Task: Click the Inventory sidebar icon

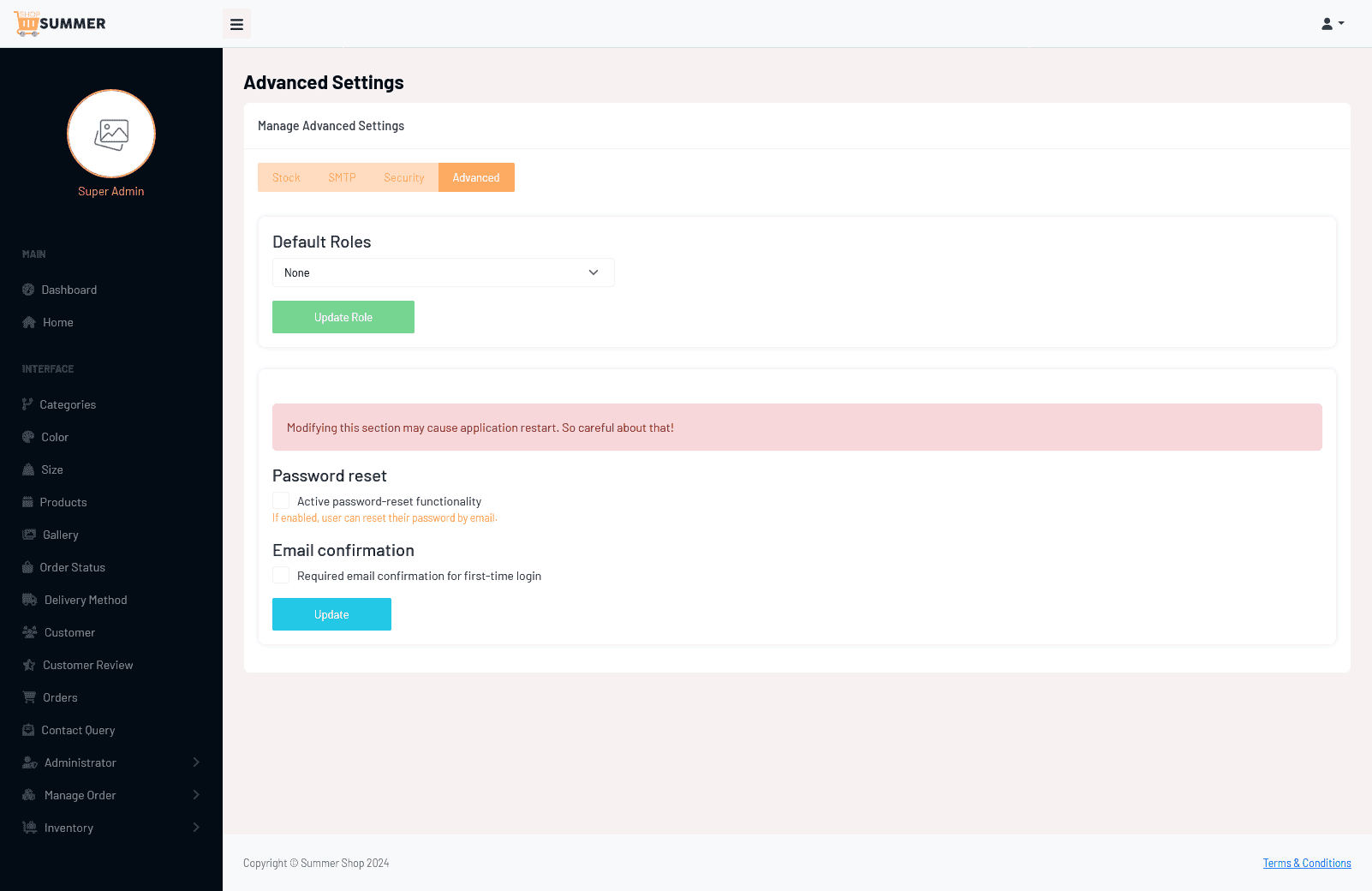Action: coord(30,828)
